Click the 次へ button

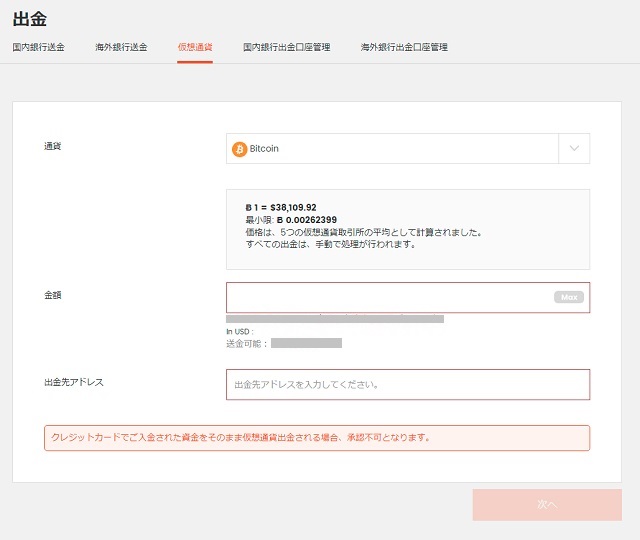coord(547,505)
